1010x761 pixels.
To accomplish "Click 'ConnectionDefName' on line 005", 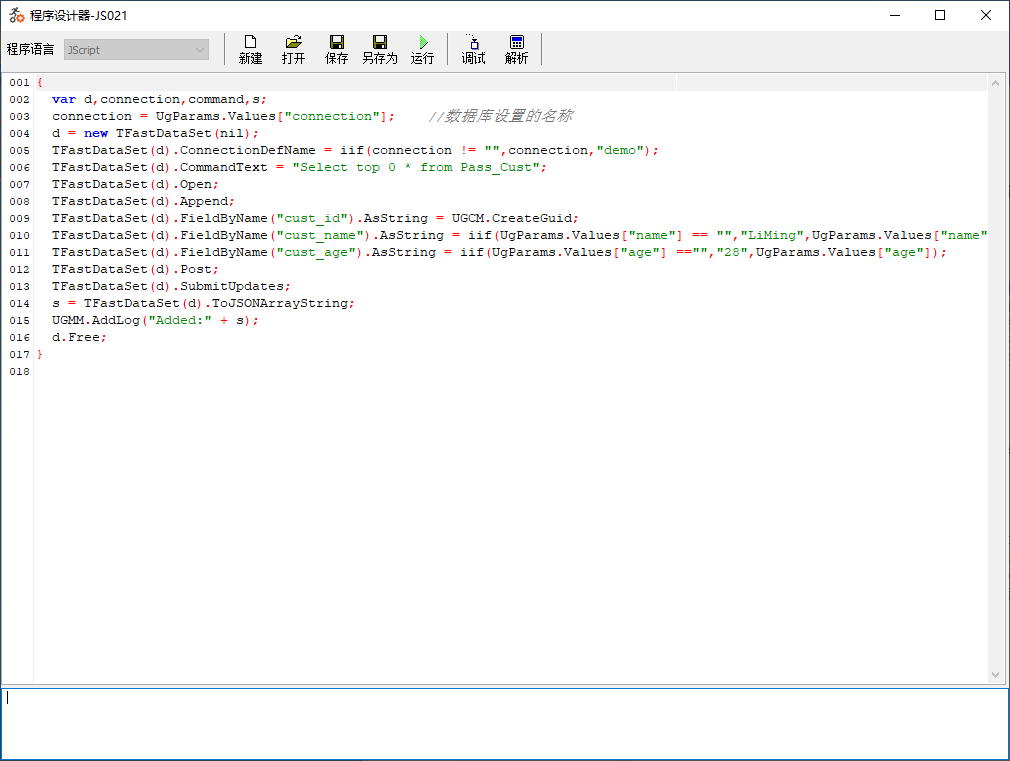I will pyautogui.click(x=248, y=150).
